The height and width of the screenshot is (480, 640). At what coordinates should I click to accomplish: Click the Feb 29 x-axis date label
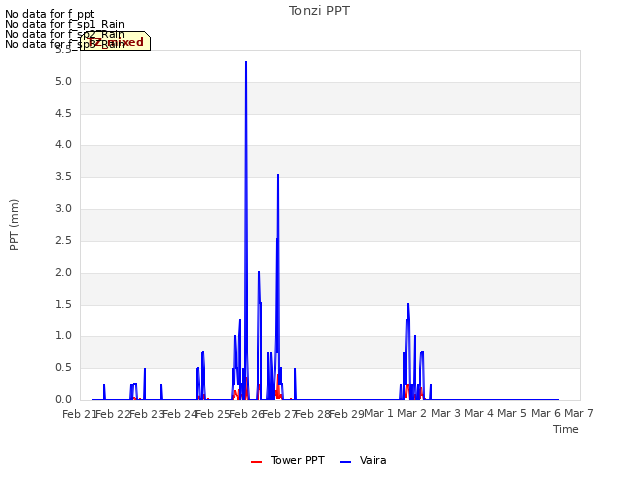[x=346, y=414]
